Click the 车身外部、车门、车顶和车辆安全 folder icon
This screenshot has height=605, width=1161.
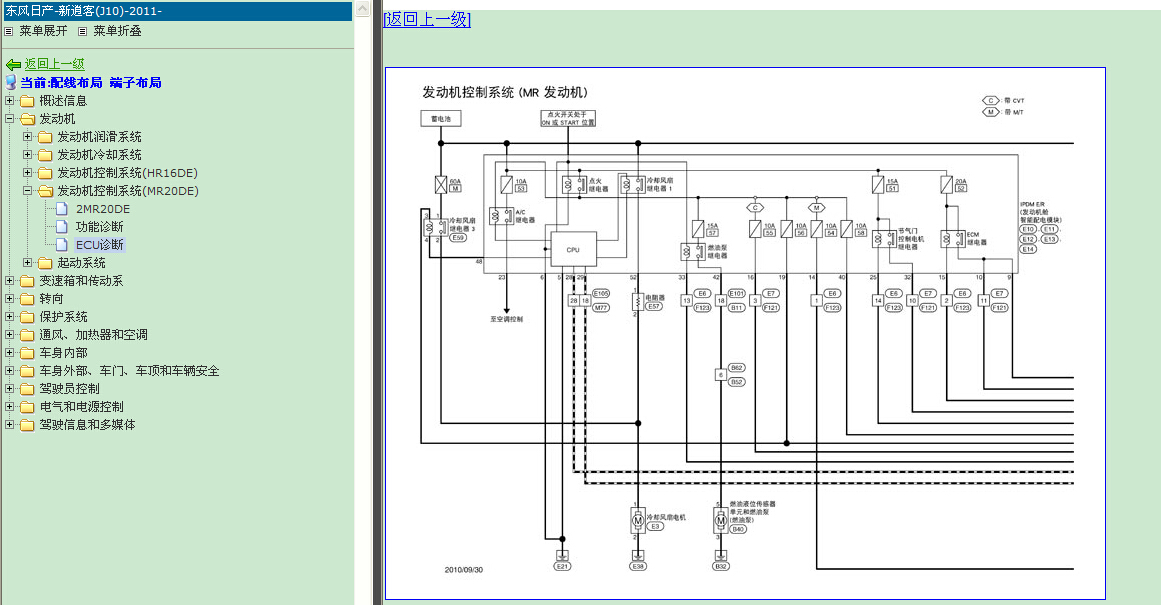click(27, 371)
